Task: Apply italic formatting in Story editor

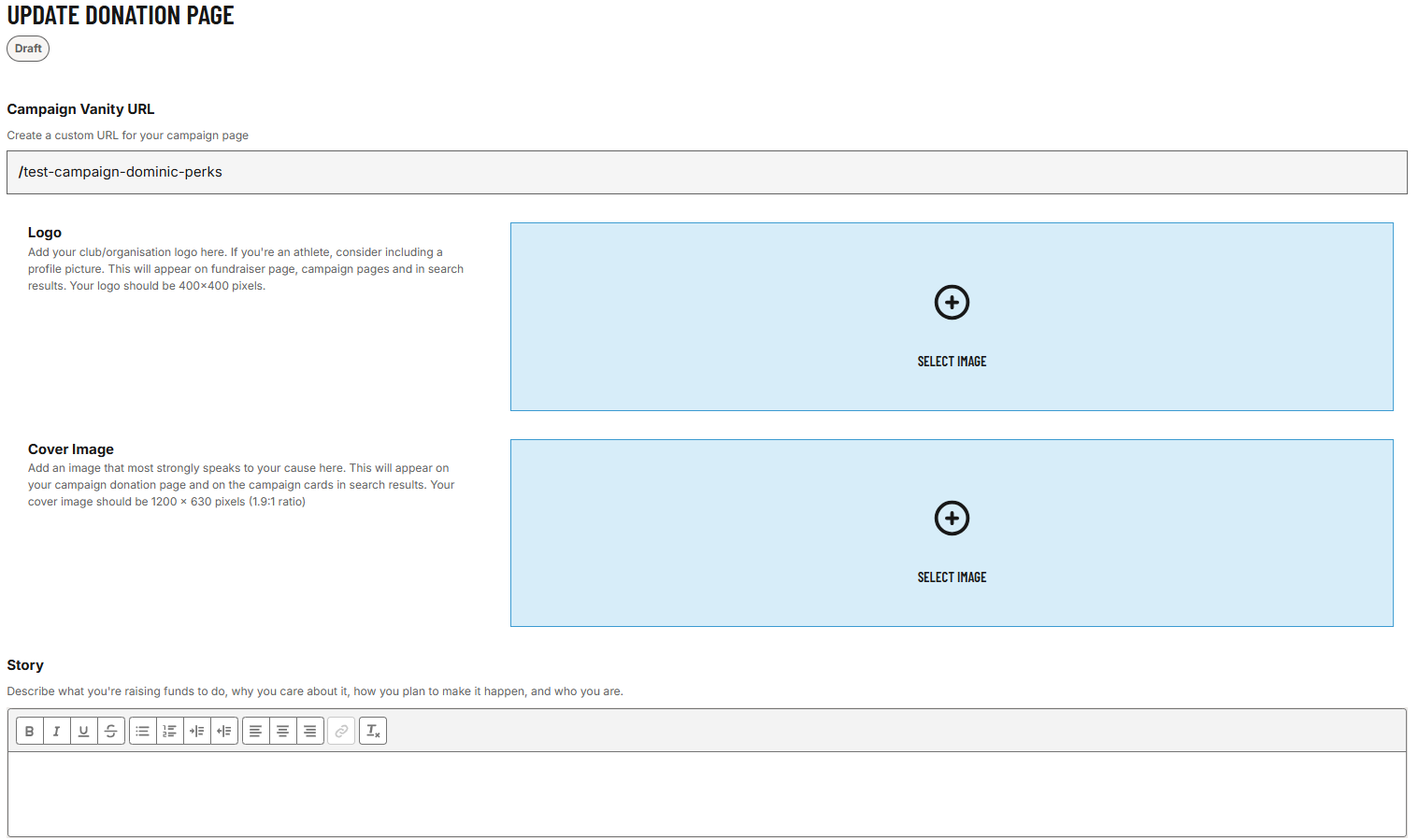Action: click(x=57, y=732)
